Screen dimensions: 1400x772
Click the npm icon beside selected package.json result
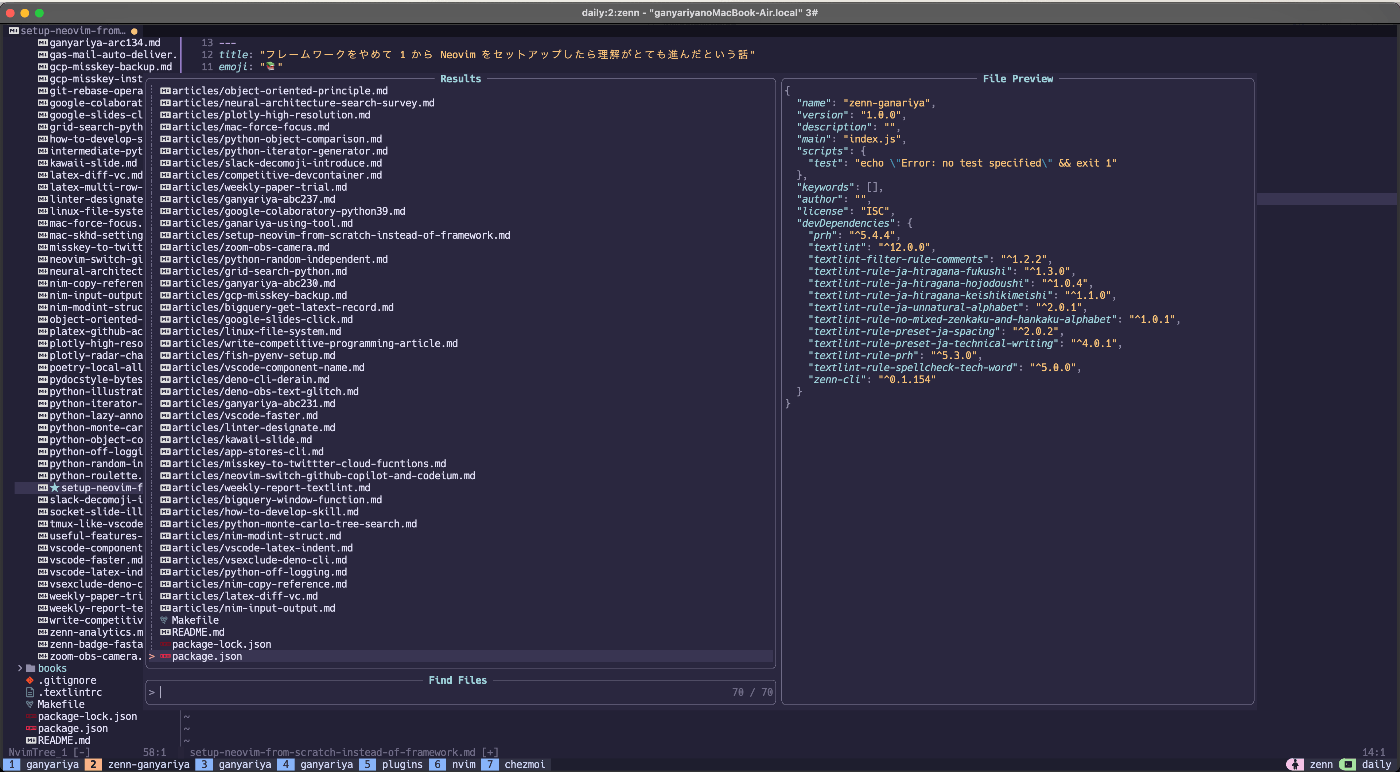(x=165, y=656)
